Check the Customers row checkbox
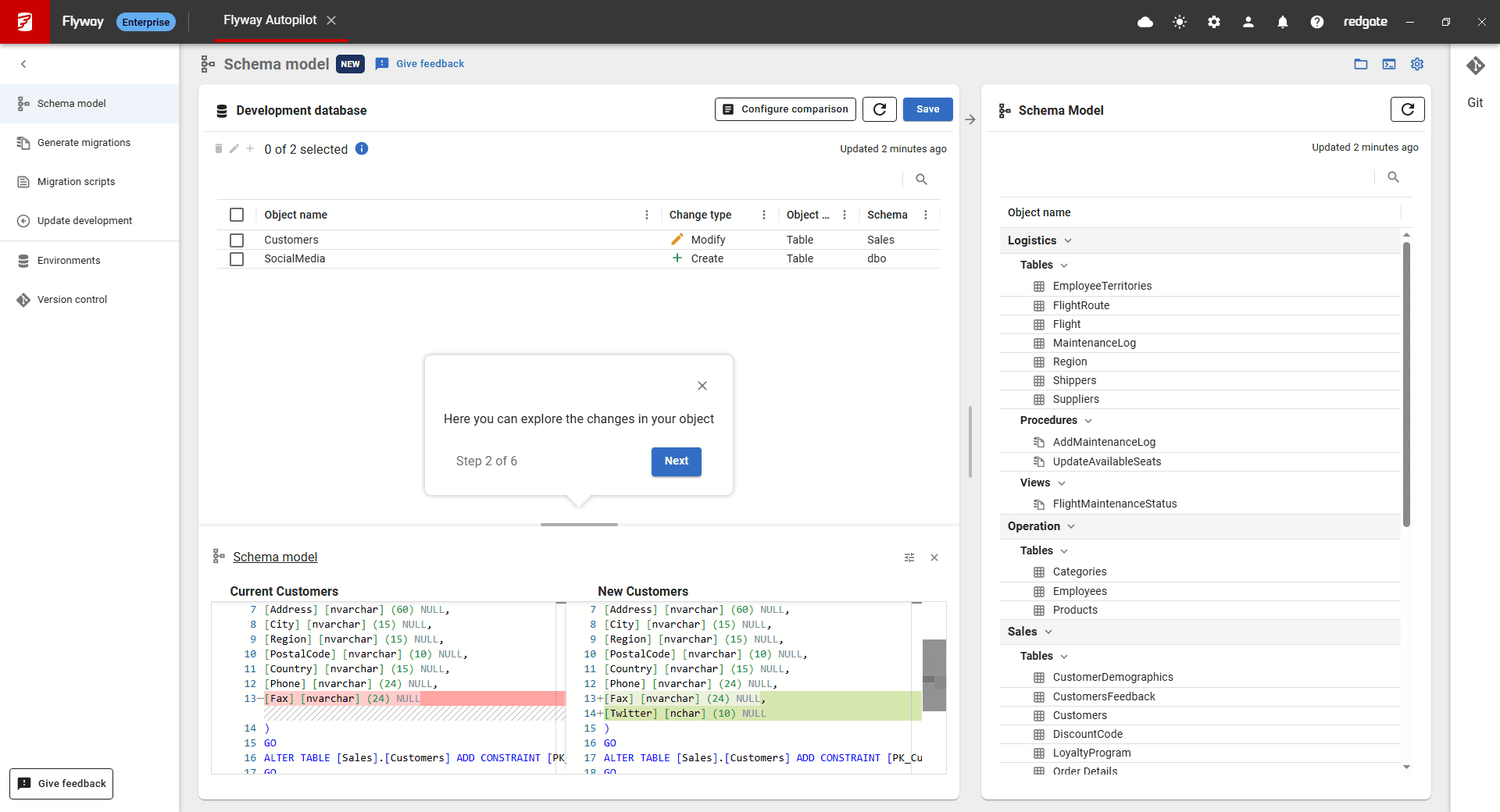The image size is (1500, 812). (x=237, y=240)
